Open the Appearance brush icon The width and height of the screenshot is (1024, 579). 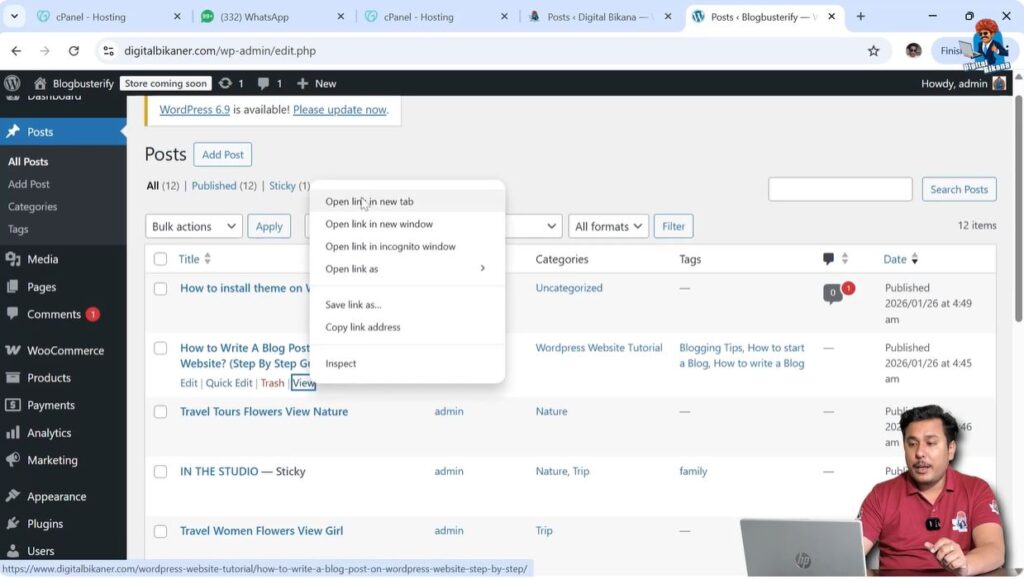[x=12, y=496]
